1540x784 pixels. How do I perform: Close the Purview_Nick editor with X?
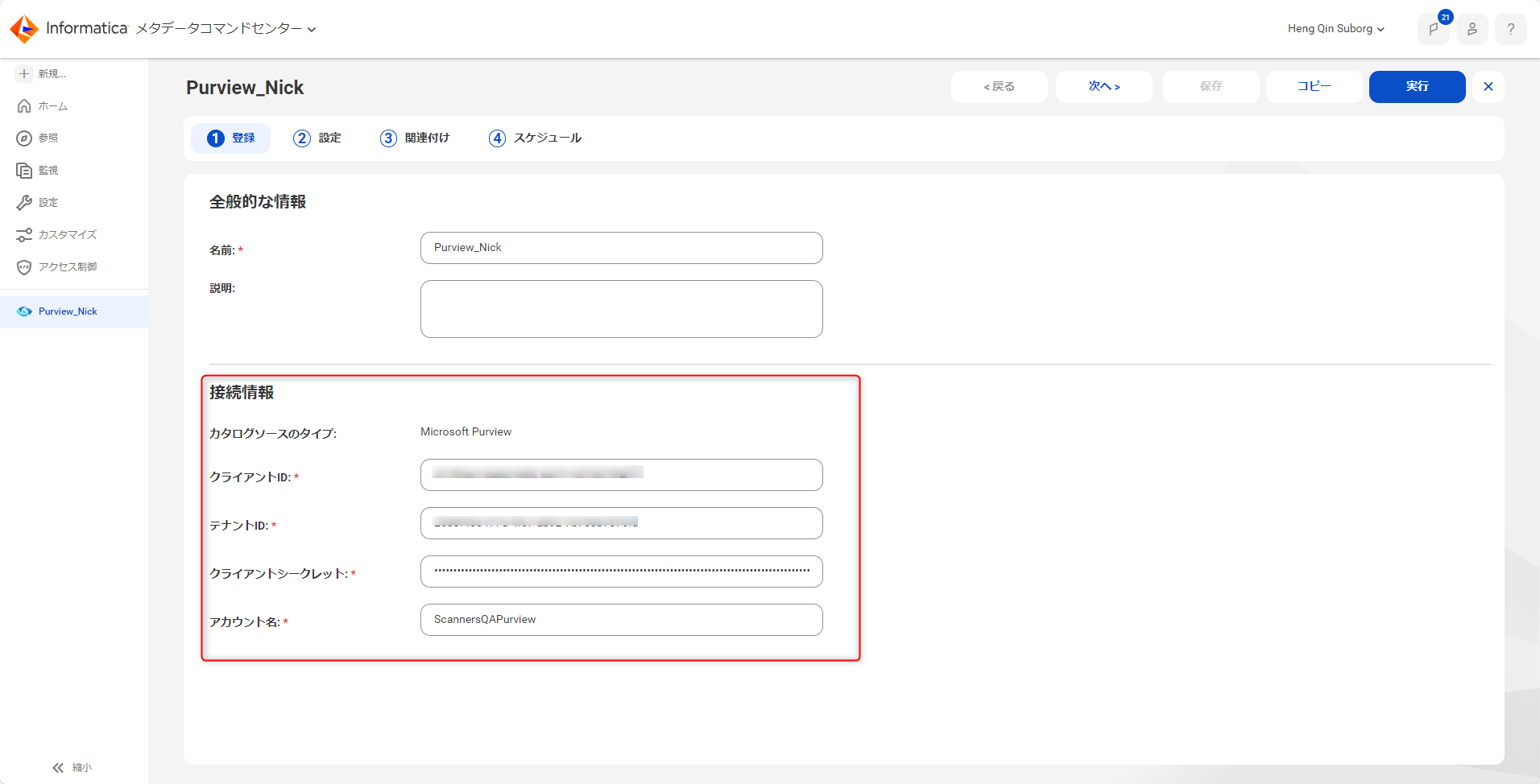[1488, 87]
